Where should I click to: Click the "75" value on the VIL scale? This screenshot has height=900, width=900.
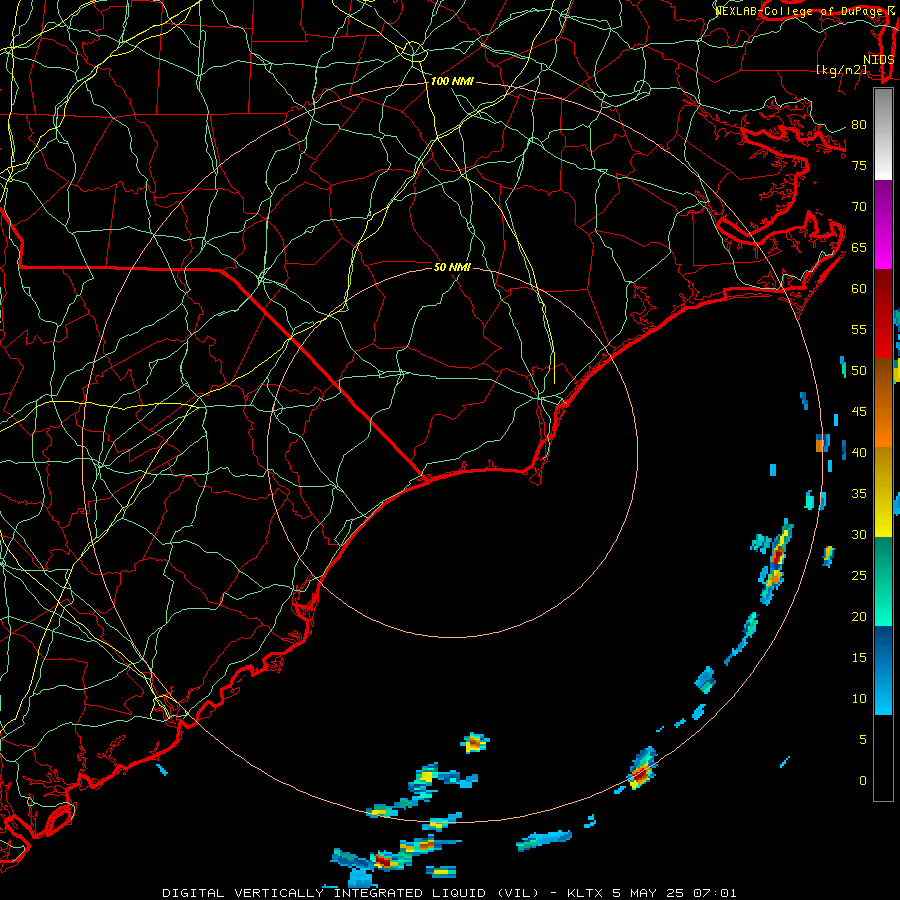859,165
